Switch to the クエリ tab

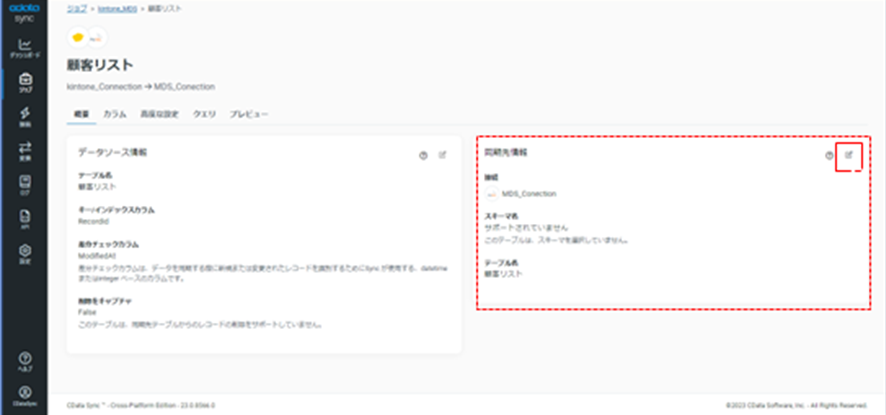click(204, 114)
